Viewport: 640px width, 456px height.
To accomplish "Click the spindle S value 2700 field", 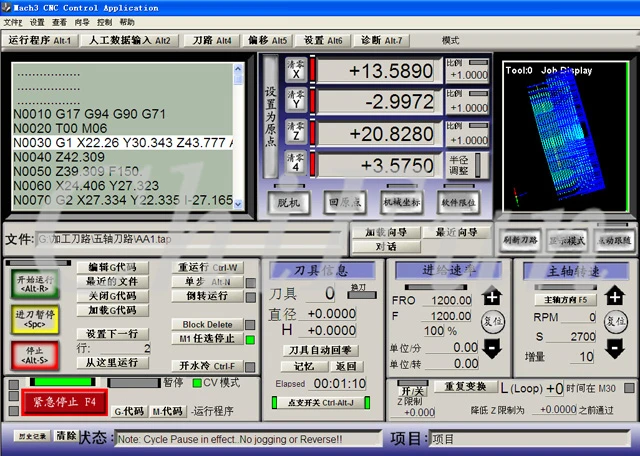I will point(571,336).
